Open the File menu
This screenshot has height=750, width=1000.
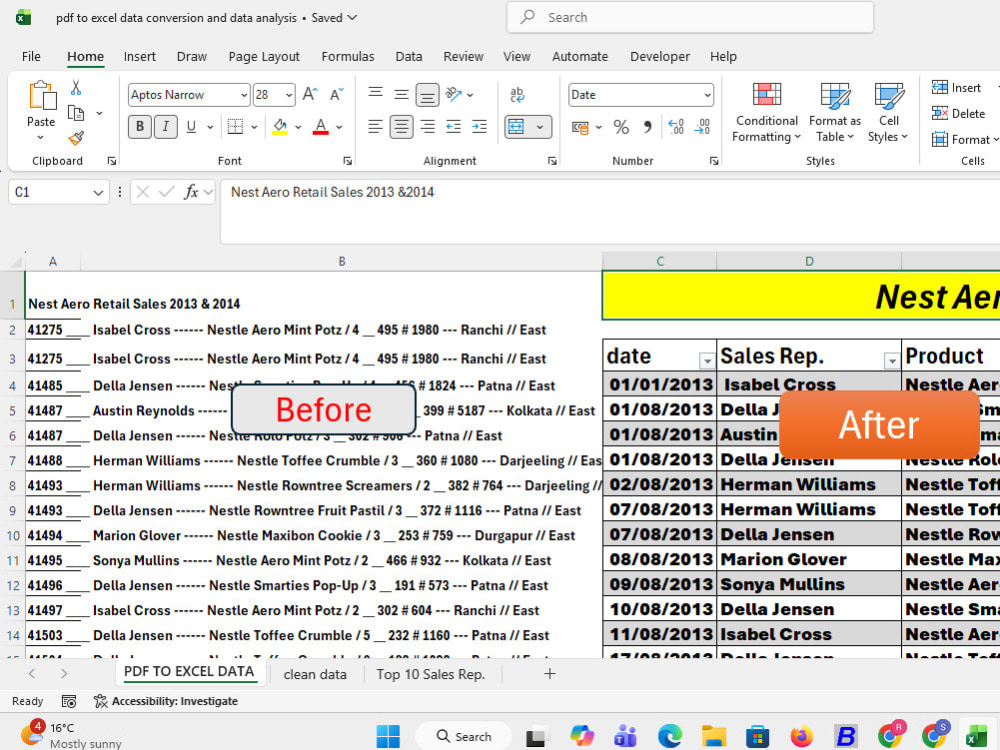tap(31, 56)
